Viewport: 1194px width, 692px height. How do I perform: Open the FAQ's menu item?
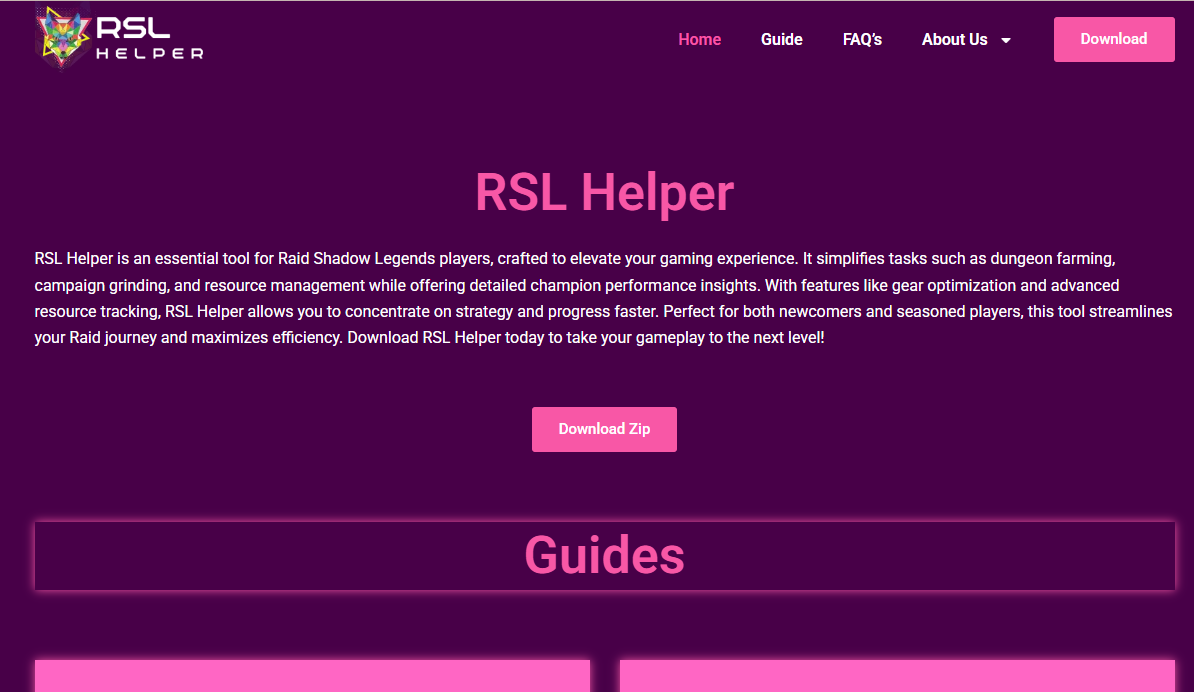pos(862,39)
